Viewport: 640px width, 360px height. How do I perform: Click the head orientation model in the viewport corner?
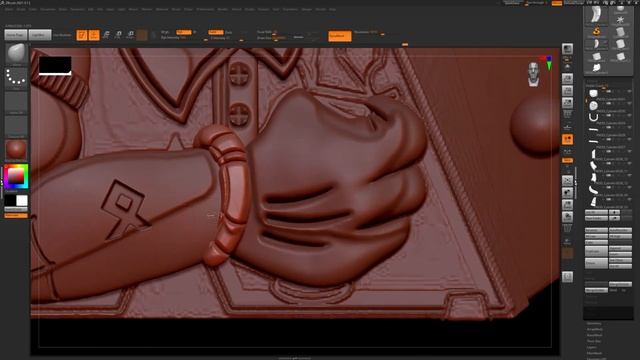pyautogui.click(x=533, y=74)
